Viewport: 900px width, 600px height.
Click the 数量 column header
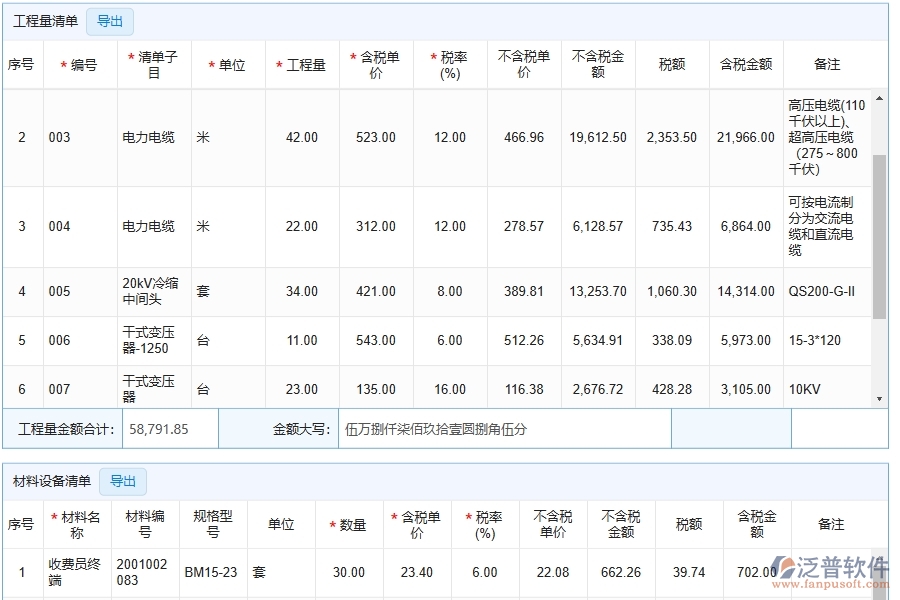tap(349, 525)
